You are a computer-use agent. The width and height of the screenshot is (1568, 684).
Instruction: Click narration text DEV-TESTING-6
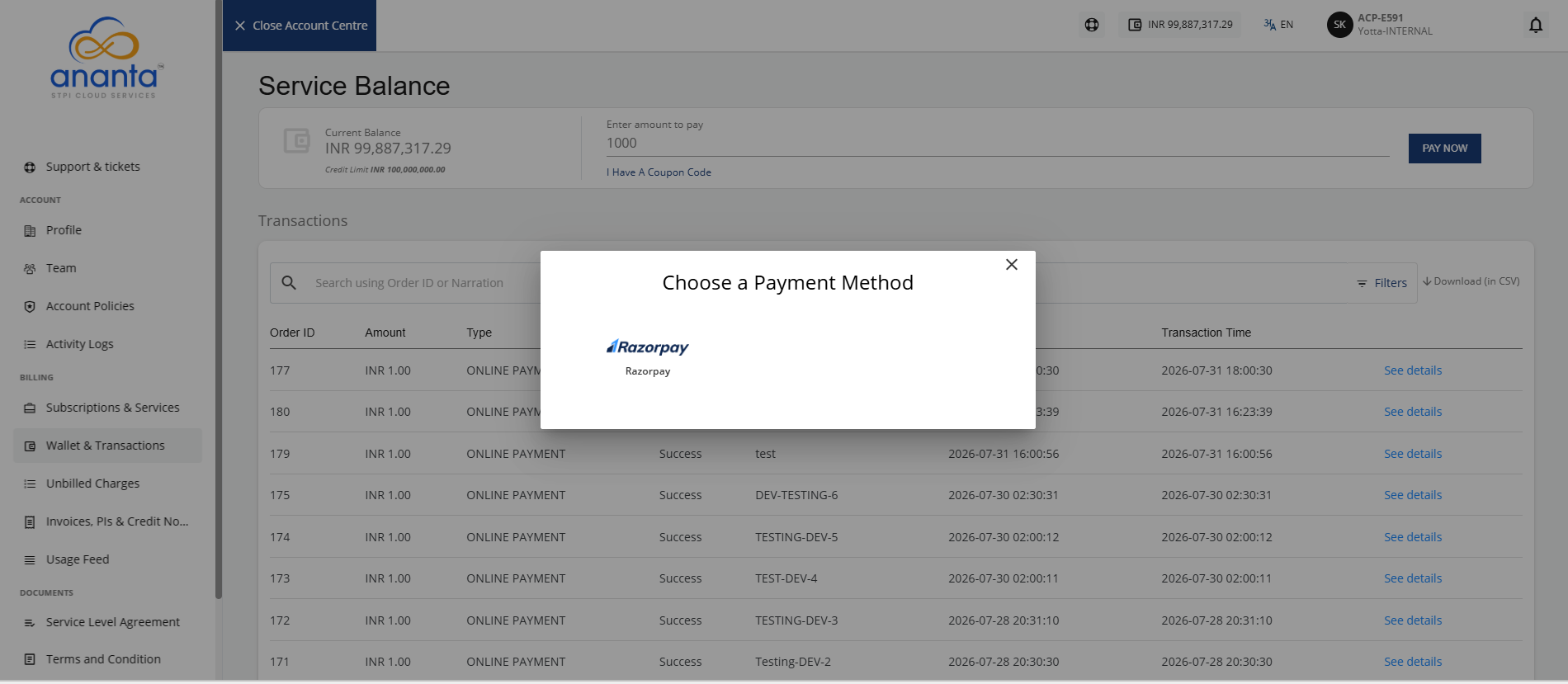coord(796,495)
